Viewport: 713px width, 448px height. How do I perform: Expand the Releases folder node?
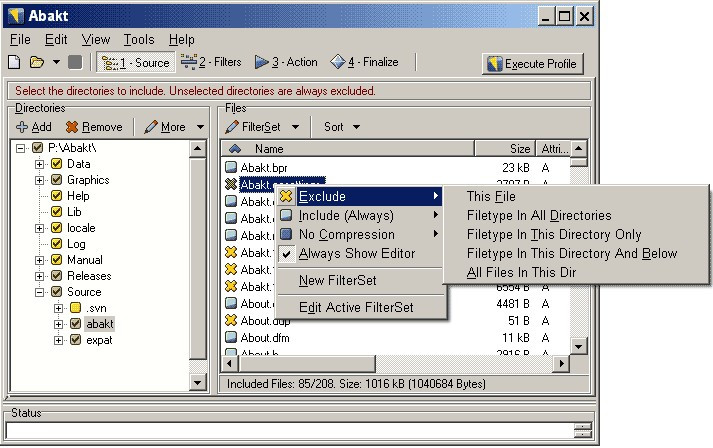point(40,276)
